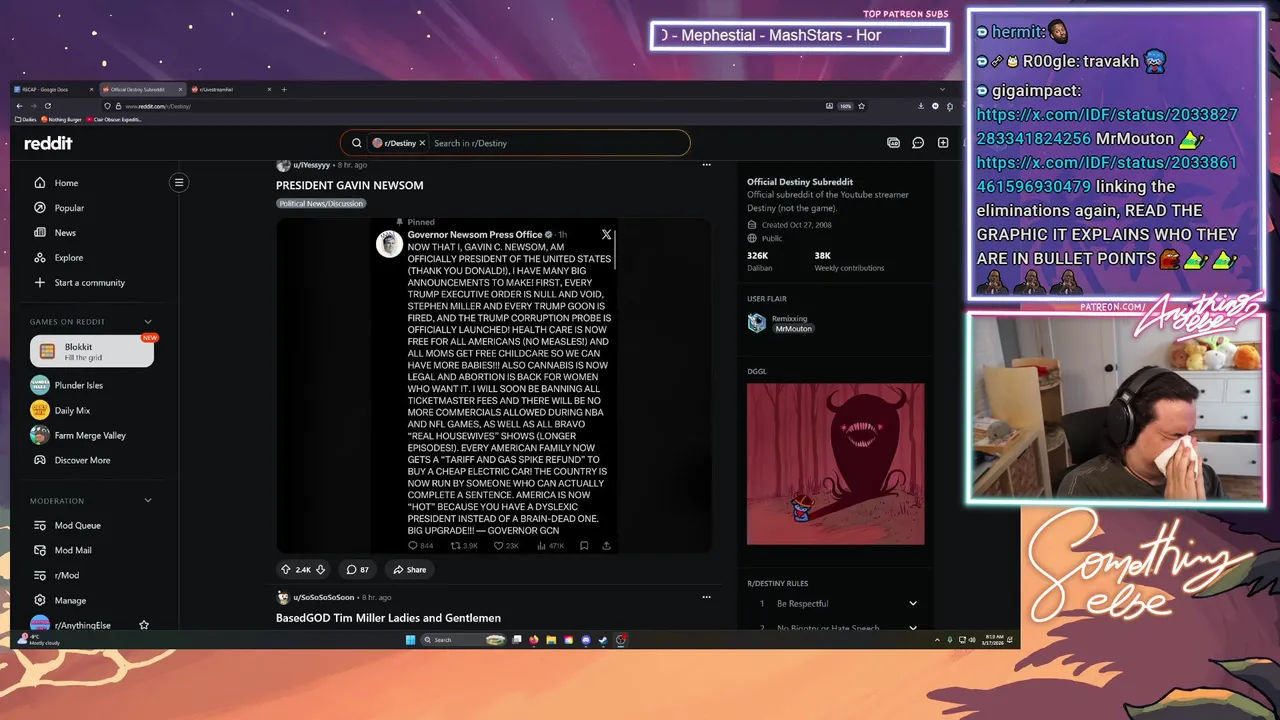Click Political News/Discussion flair tag

(x=321, y=203)
